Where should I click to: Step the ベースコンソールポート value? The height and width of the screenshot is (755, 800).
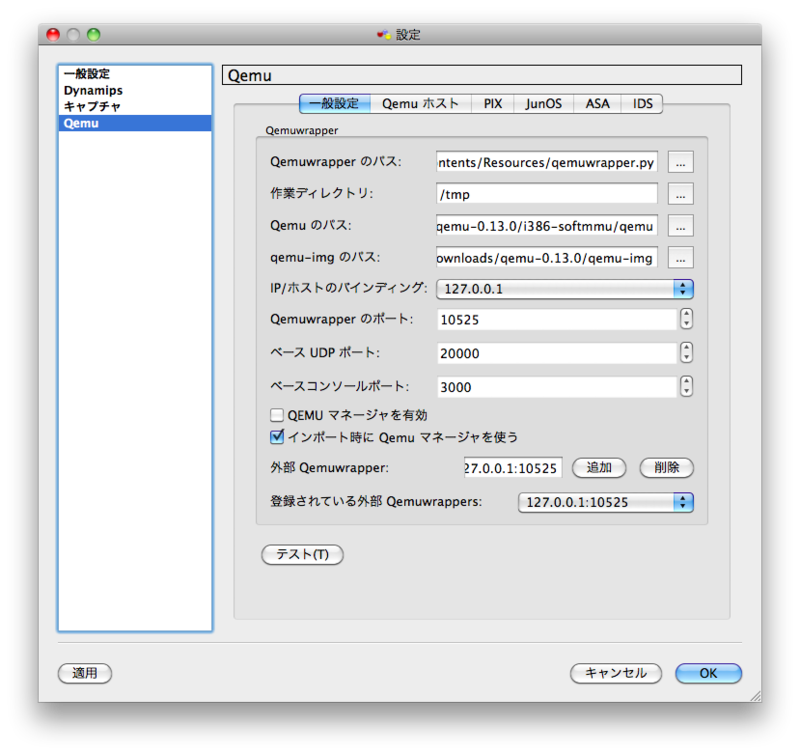[x=686, y=387]
